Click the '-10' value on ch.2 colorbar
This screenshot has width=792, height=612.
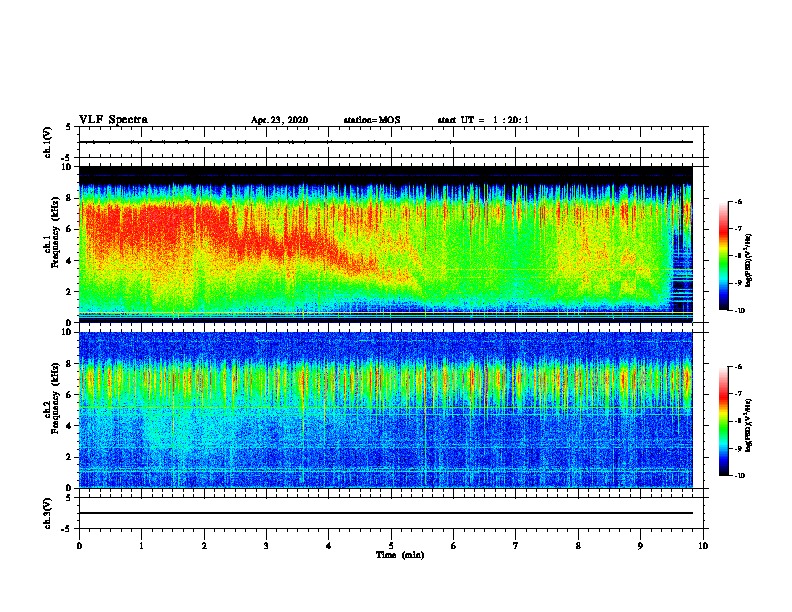[739, 476]
